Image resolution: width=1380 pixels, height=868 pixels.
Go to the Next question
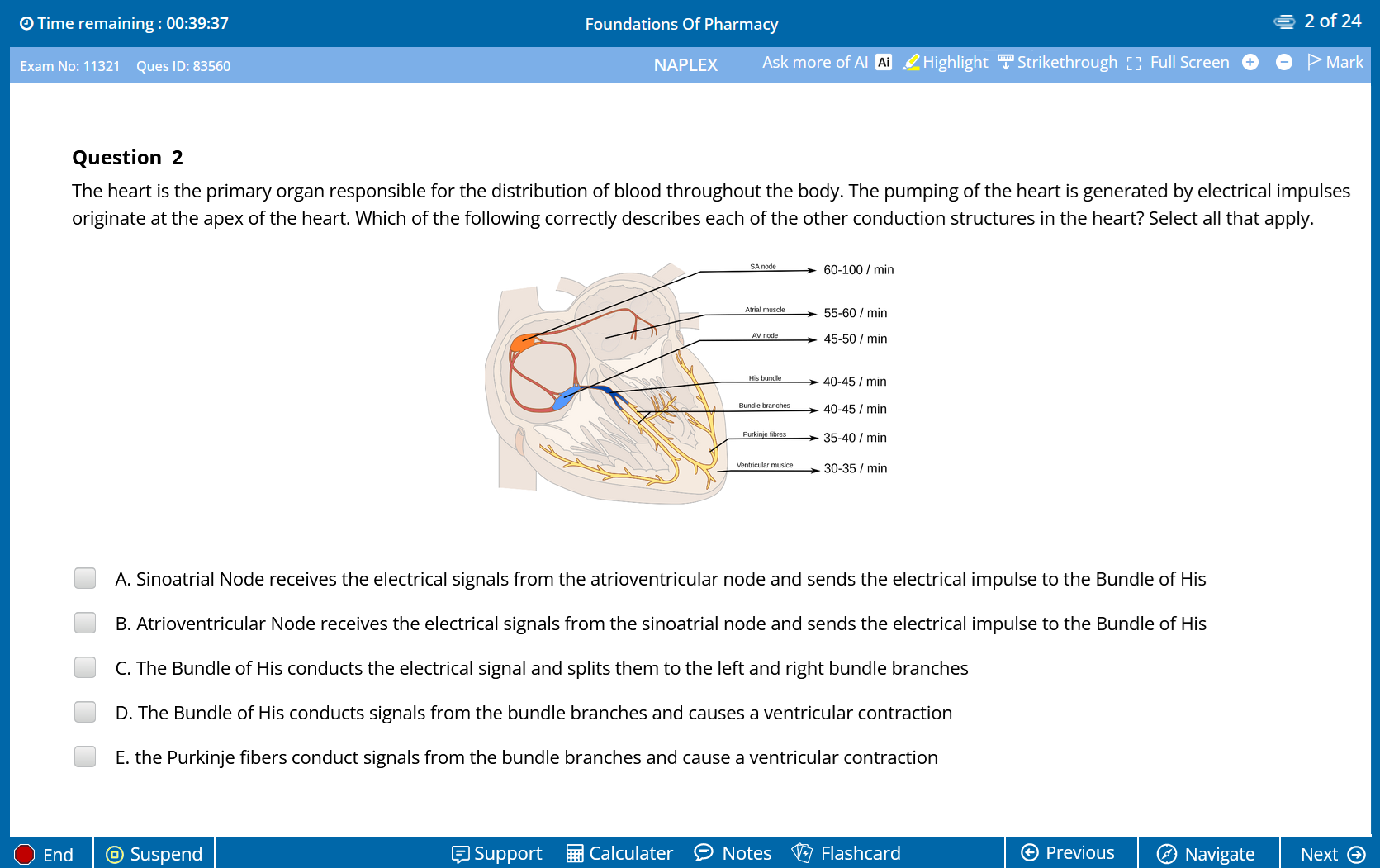click(1333, 854)
